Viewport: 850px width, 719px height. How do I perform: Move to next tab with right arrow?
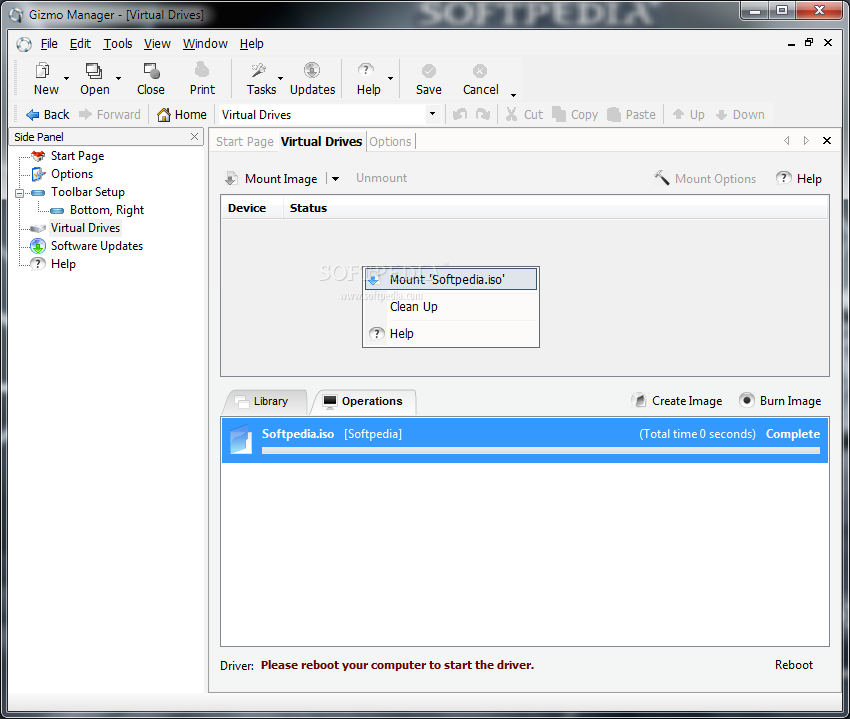pos(806,140)
